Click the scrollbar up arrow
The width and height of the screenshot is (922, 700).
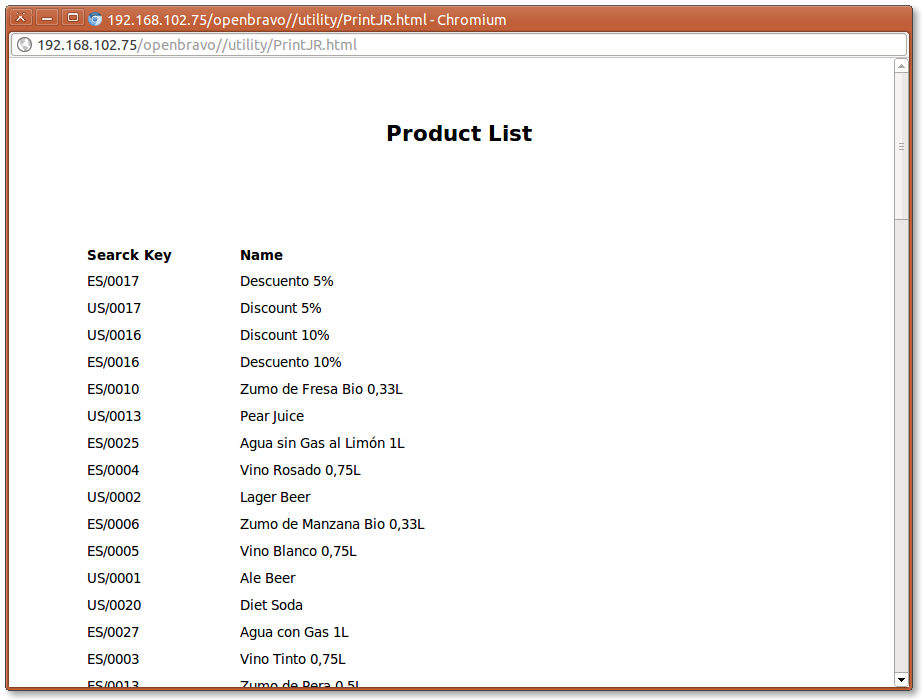(900, 67)
